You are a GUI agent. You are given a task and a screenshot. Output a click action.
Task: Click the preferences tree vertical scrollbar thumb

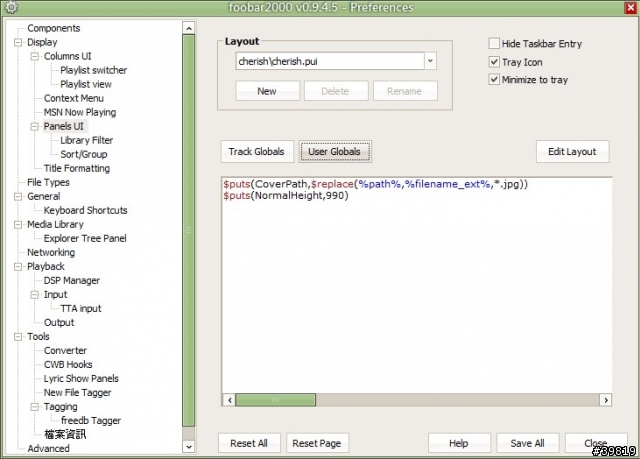[189, 231]
